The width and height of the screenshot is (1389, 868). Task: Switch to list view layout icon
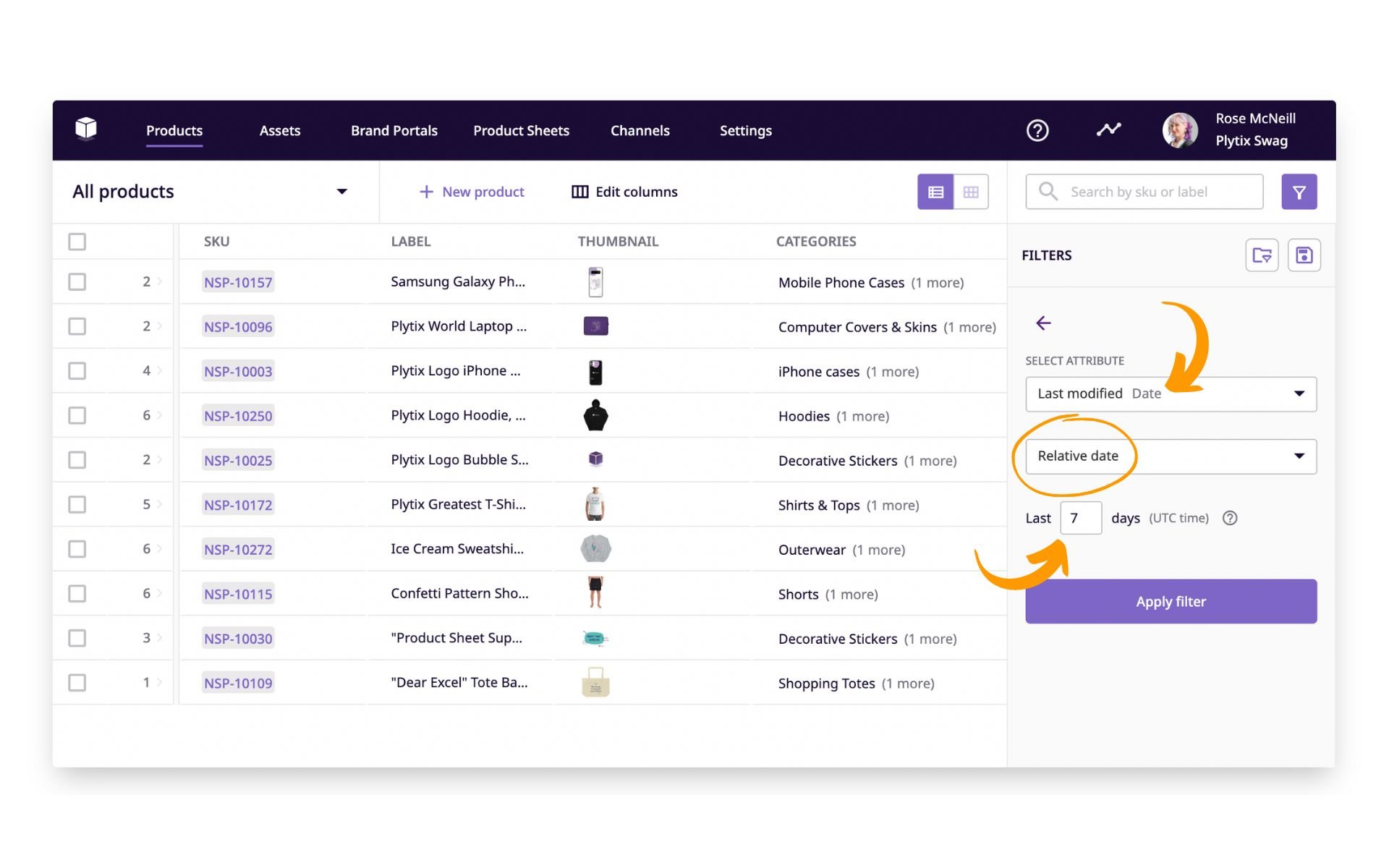coord(935,192)
